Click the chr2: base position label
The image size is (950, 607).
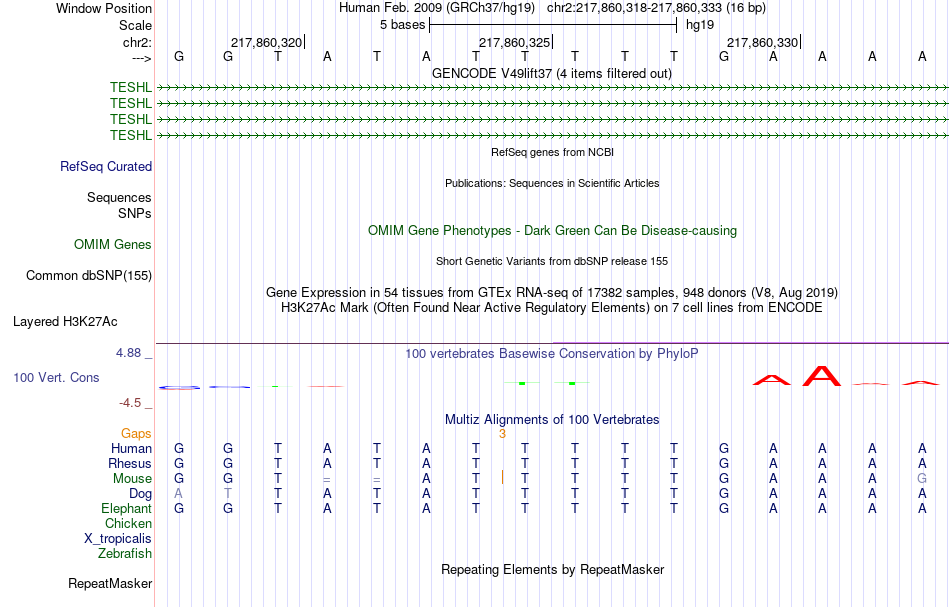coord(137,42)
